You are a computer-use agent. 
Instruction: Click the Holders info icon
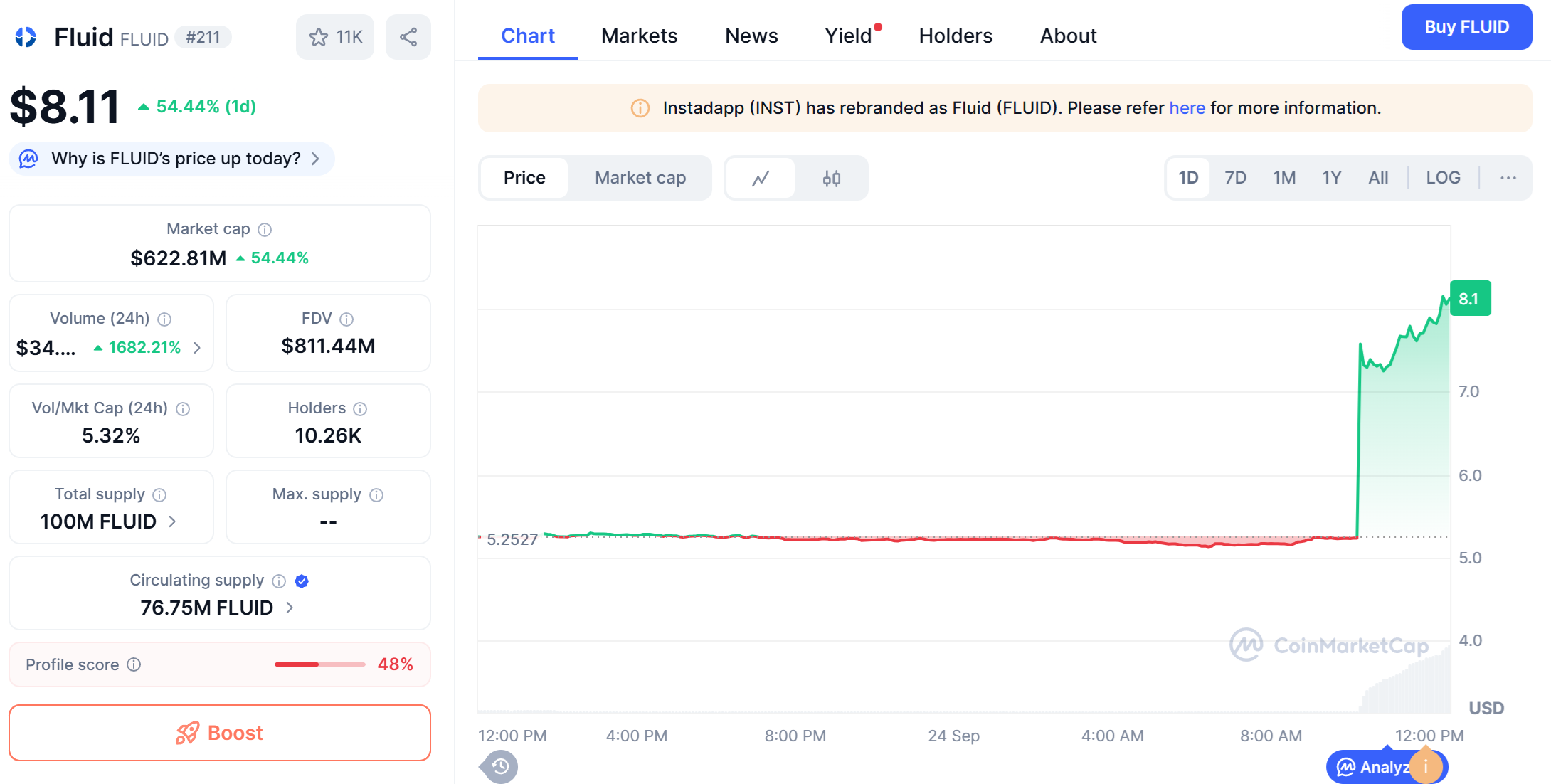point(360,408)
